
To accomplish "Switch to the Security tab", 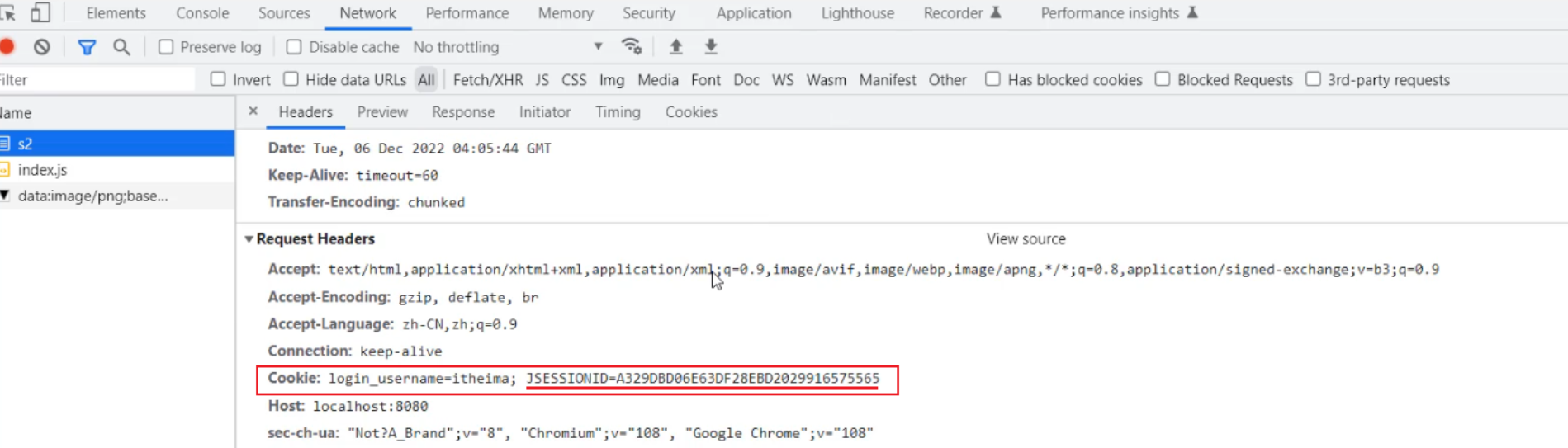I will pyautogui.click(x=649, y=13).
